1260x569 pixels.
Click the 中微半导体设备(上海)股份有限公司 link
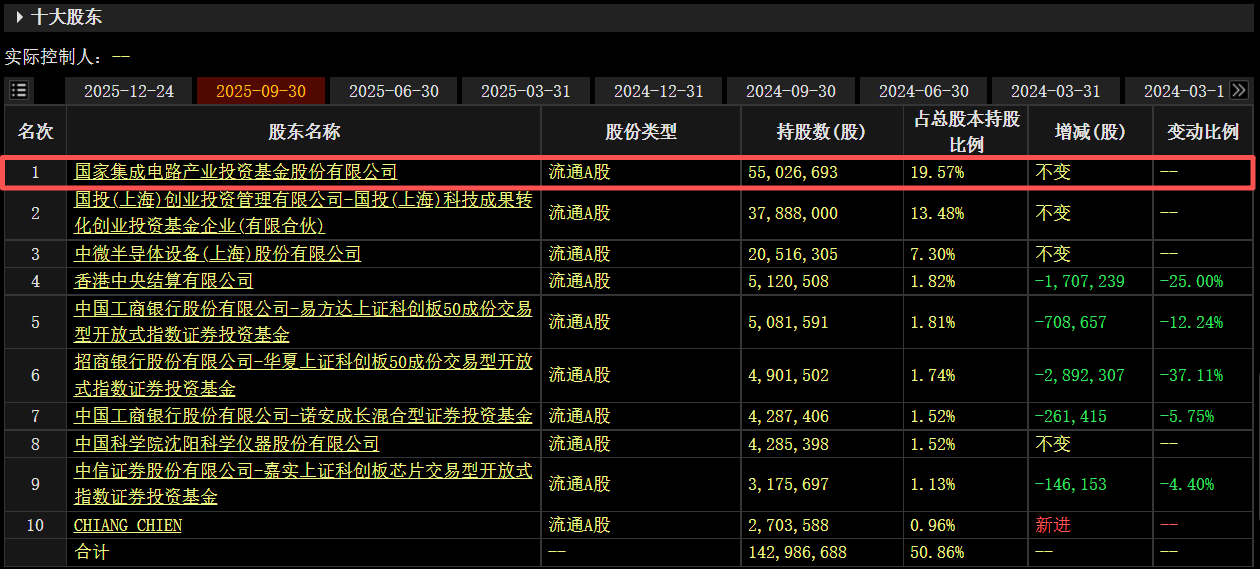click(217, 254)
